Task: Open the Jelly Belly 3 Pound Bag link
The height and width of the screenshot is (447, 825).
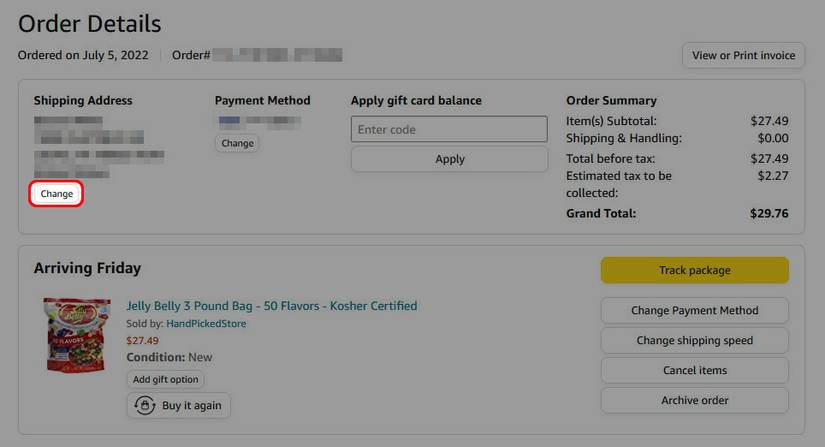Action: click(271, 306)
